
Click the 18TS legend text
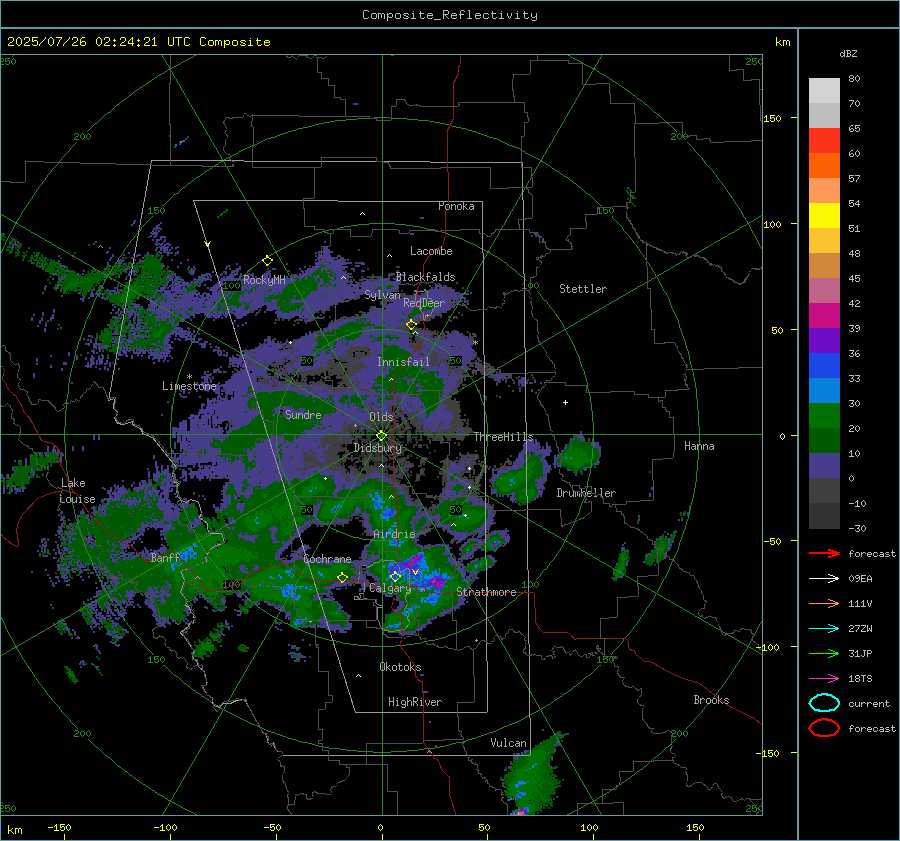point(860,679)
